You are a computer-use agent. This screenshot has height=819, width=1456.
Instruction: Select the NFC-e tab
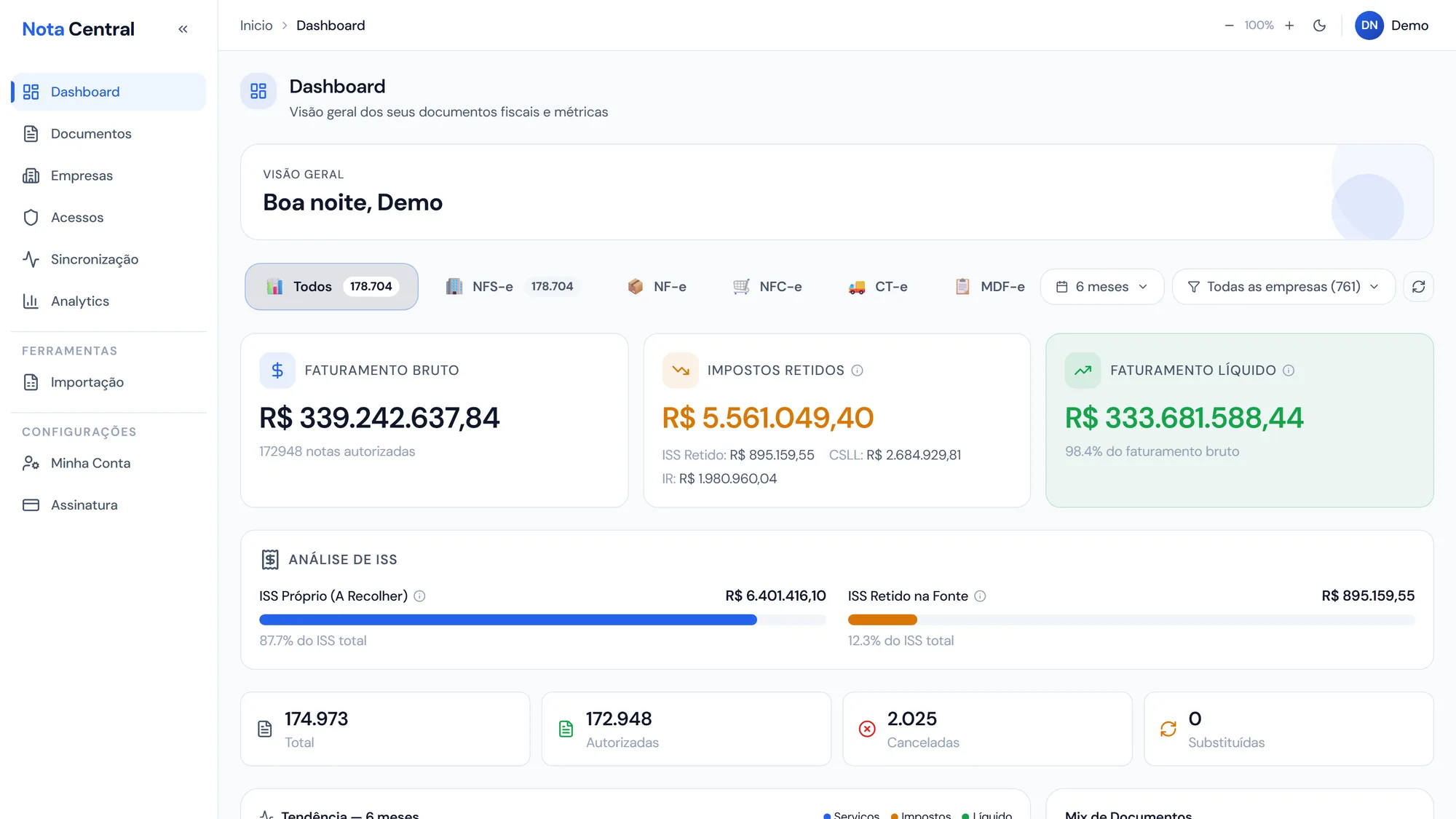[767, 287]
